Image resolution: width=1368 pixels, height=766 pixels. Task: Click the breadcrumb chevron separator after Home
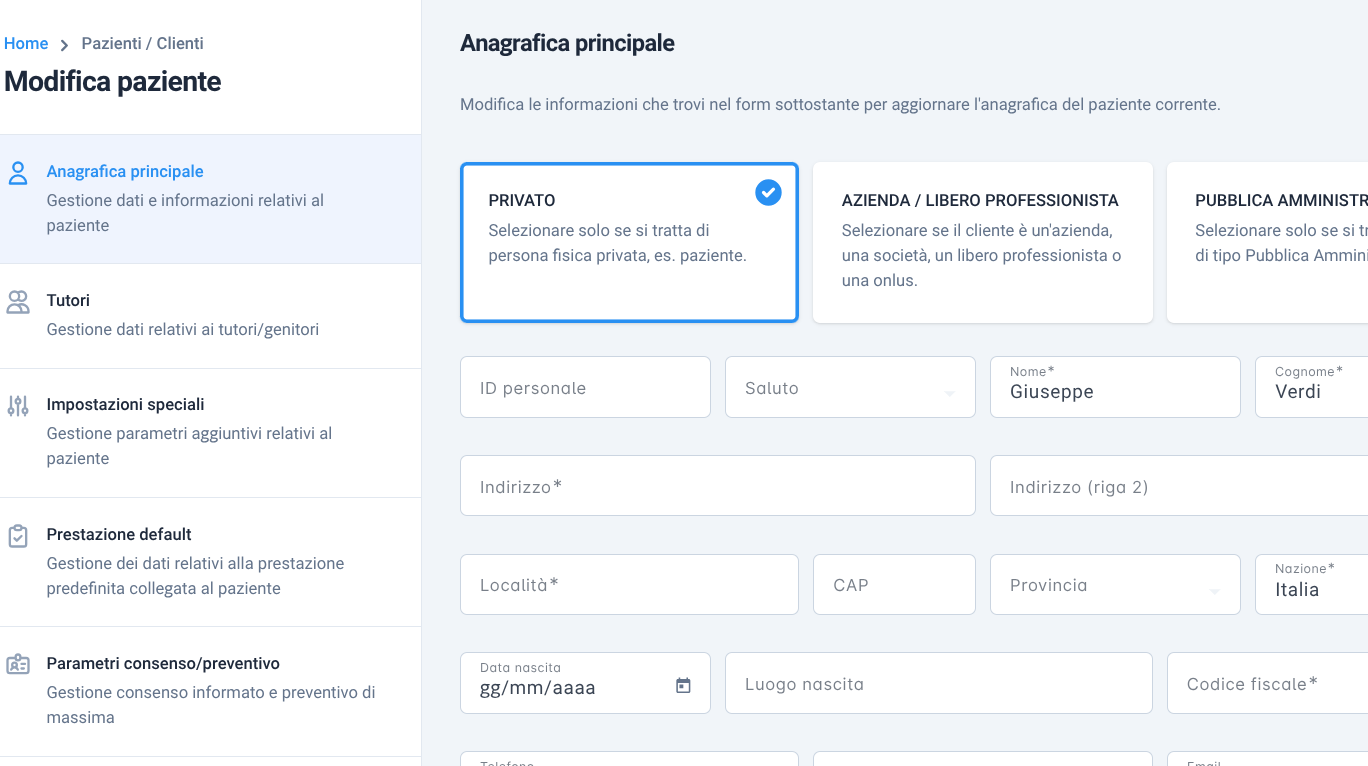tap(64, 45)
